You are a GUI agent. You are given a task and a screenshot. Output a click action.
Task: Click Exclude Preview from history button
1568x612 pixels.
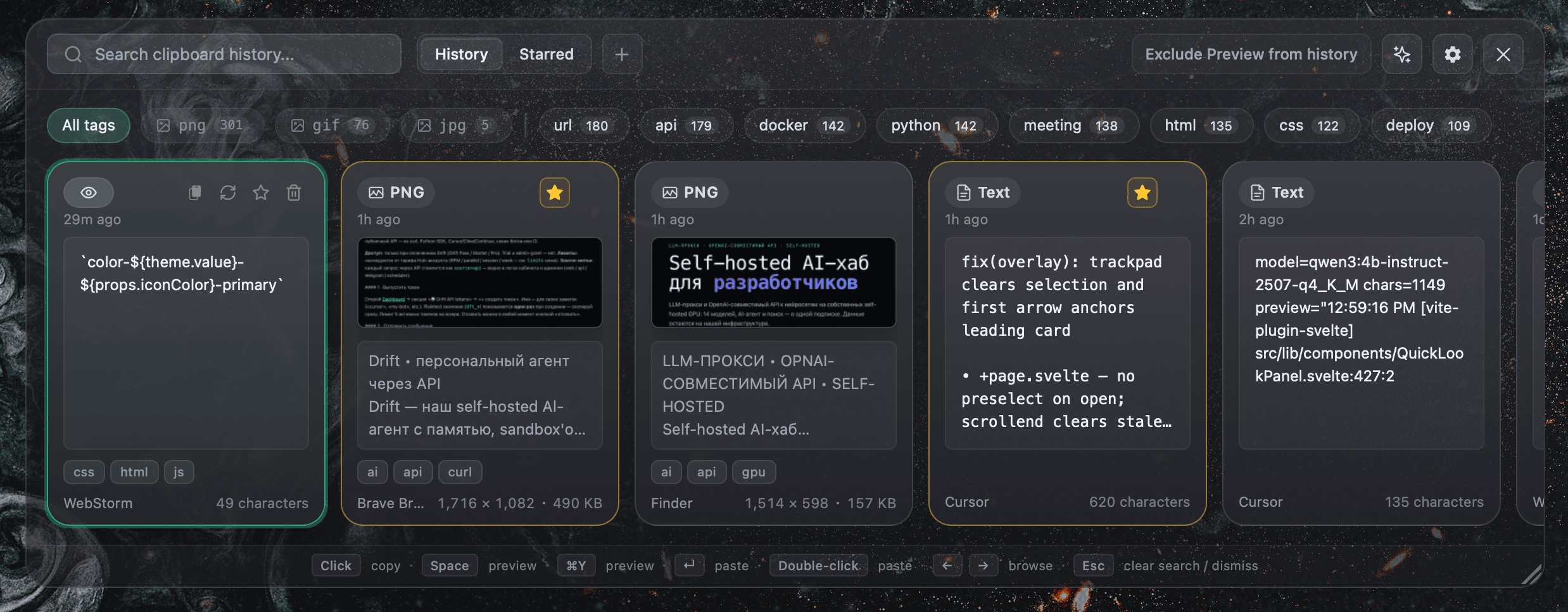click(1251, 54)
